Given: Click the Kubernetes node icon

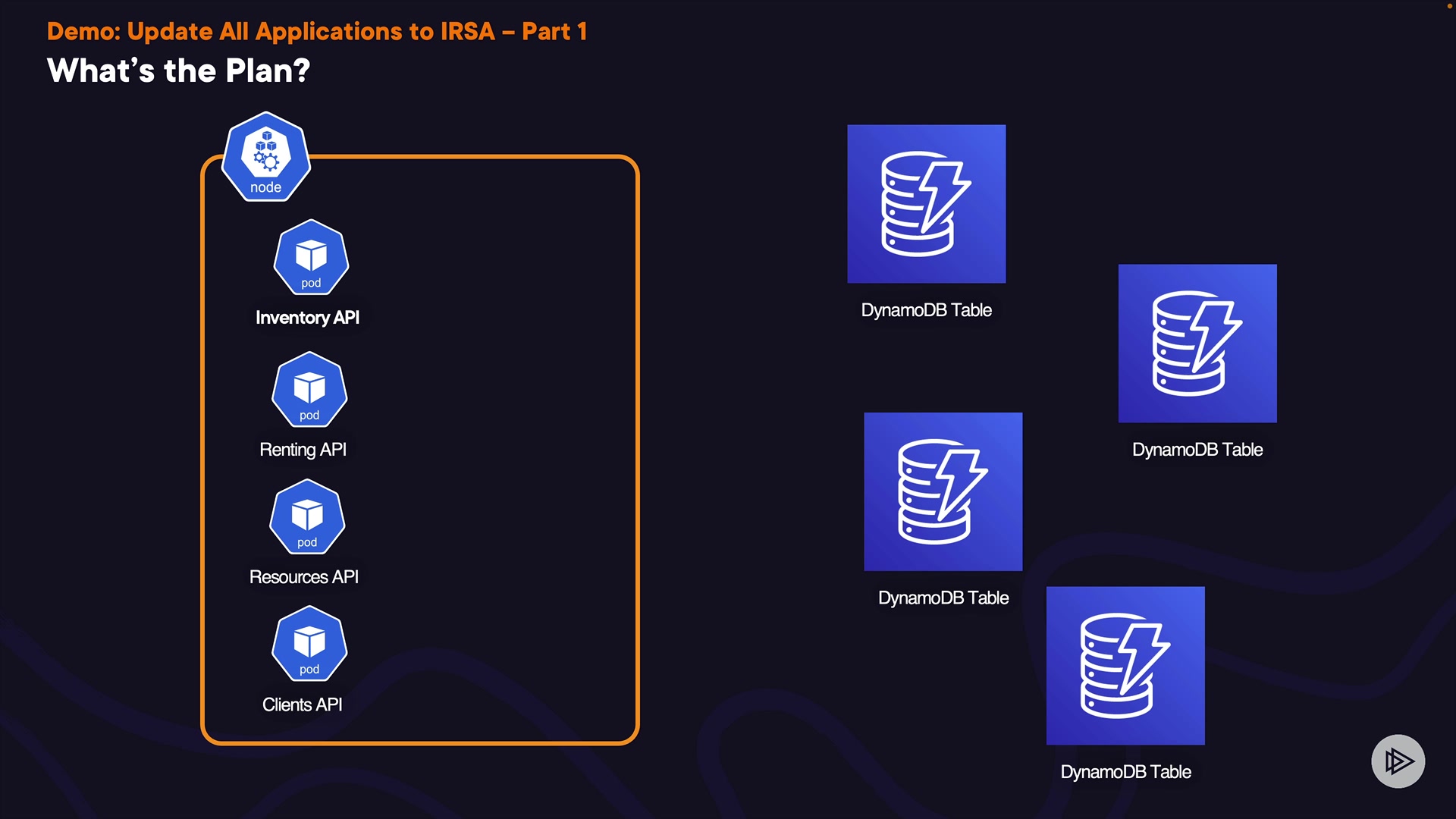Looking at the screenshot, I should (265, 157).
